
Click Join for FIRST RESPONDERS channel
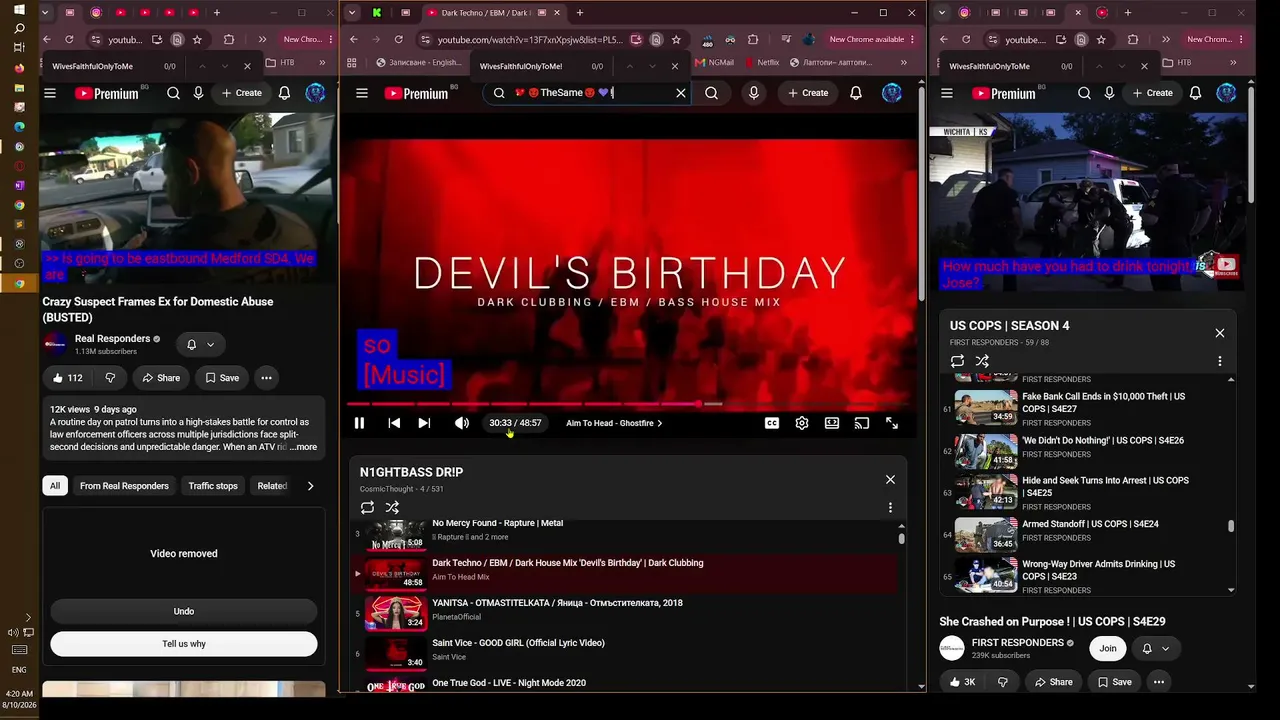tap(1108, 648)
